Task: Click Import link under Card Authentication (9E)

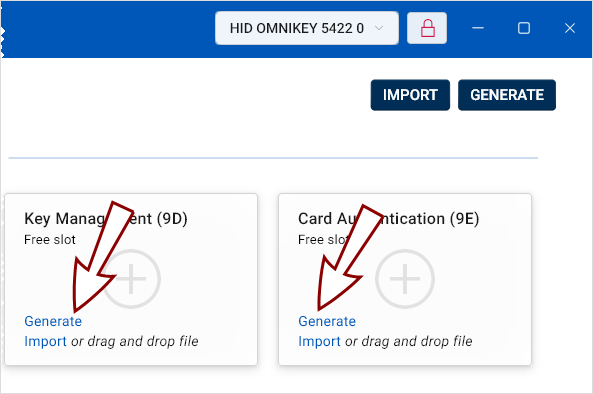Action: tap(320, 341)
